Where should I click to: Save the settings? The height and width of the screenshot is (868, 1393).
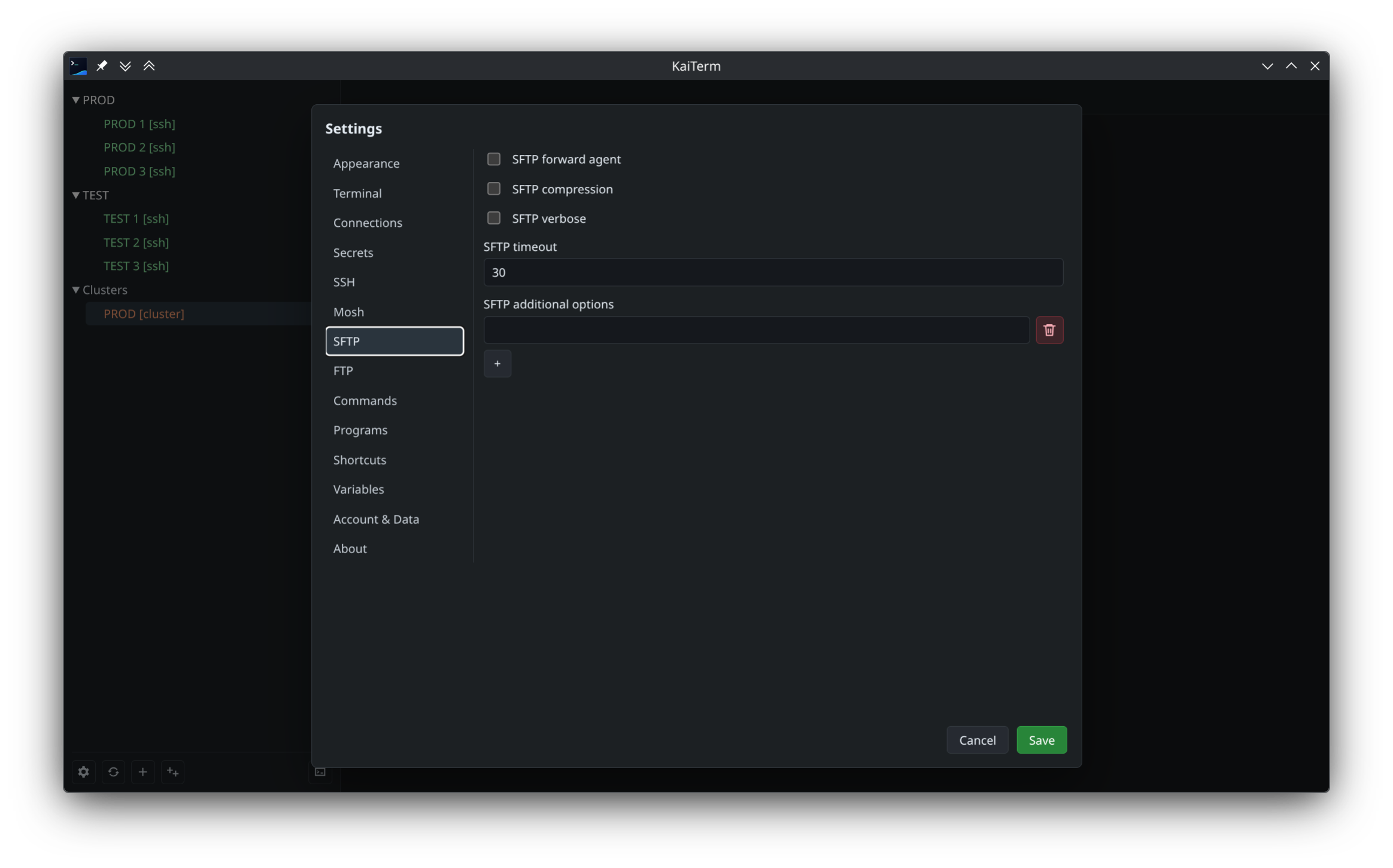click(x=1041, y=740)
